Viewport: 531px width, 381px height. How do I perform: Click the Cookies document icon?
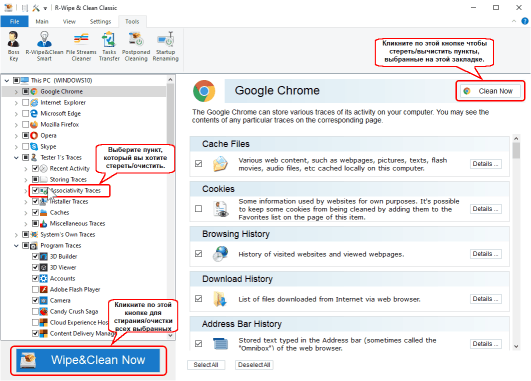220,209
